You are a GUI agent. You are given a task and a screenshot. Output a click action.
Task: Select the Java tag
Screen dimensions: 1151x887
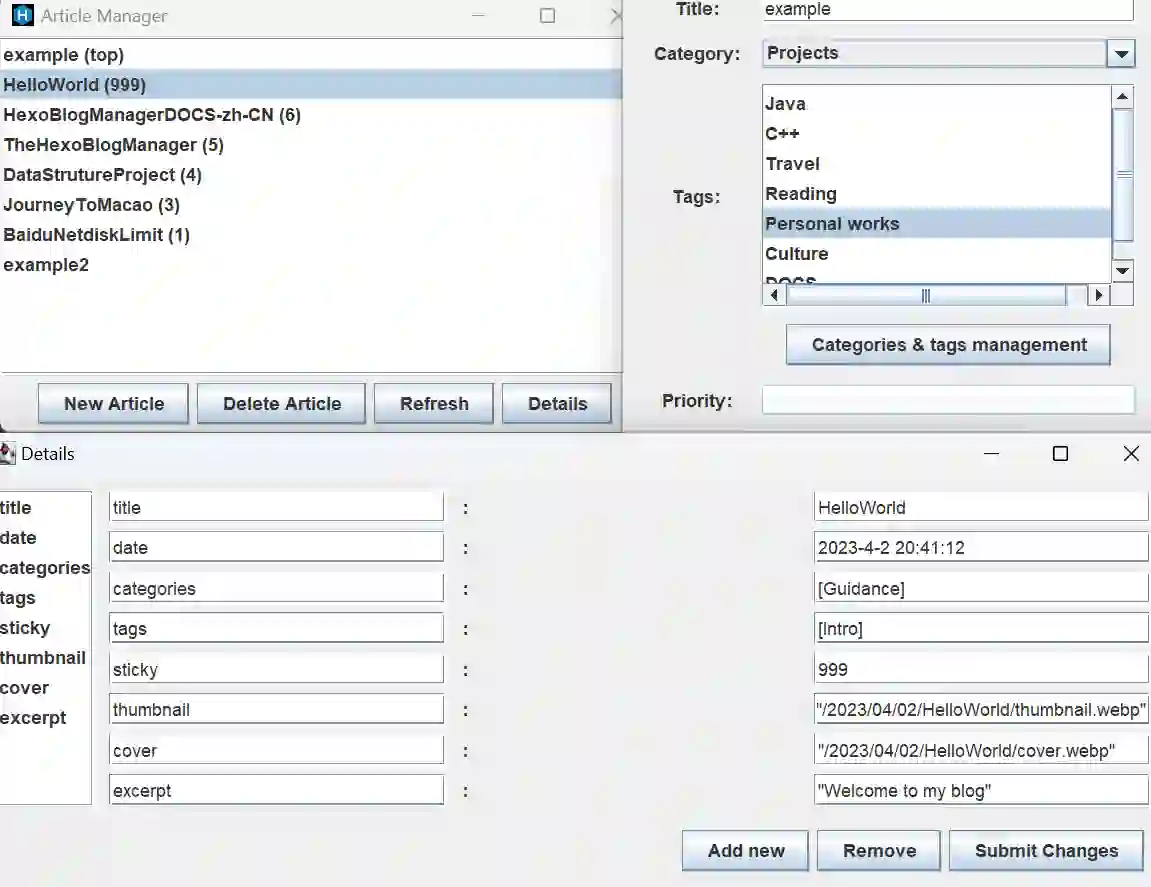click(x=937, y=104)
